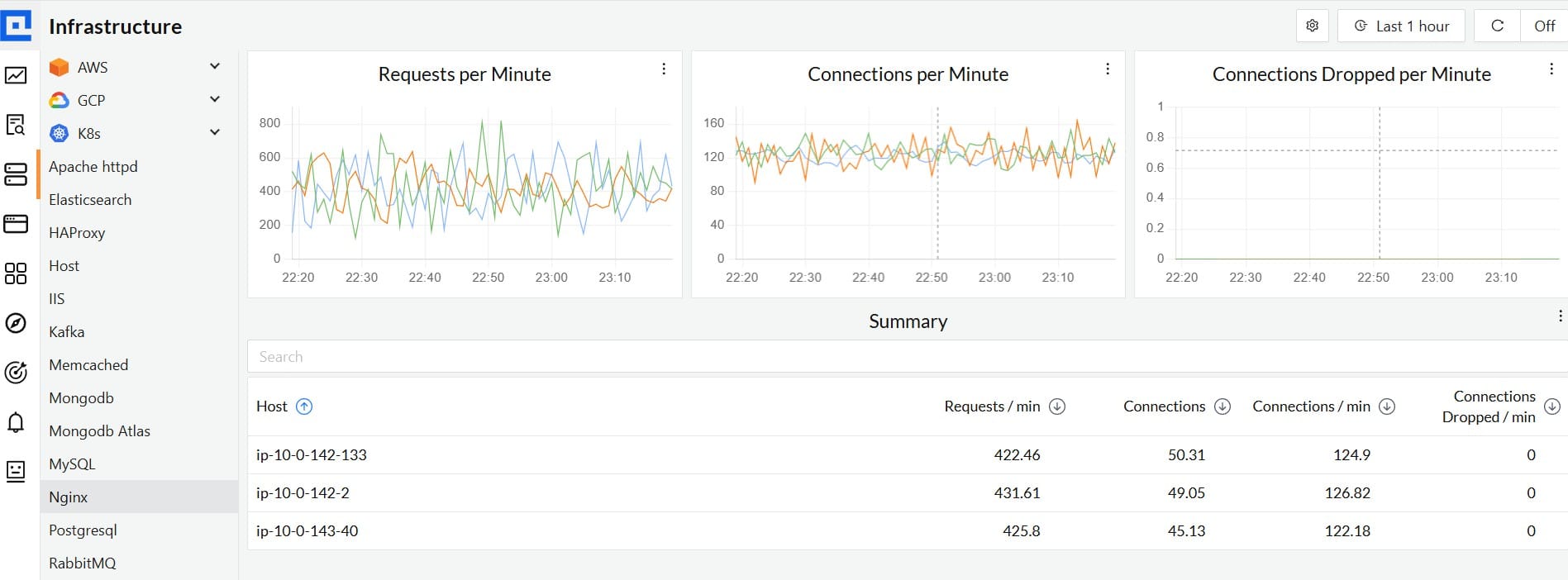Open Connections Dropped per Minute options menu
The width and height of the screenshot is (1568, 580).
coord(1551,69)
